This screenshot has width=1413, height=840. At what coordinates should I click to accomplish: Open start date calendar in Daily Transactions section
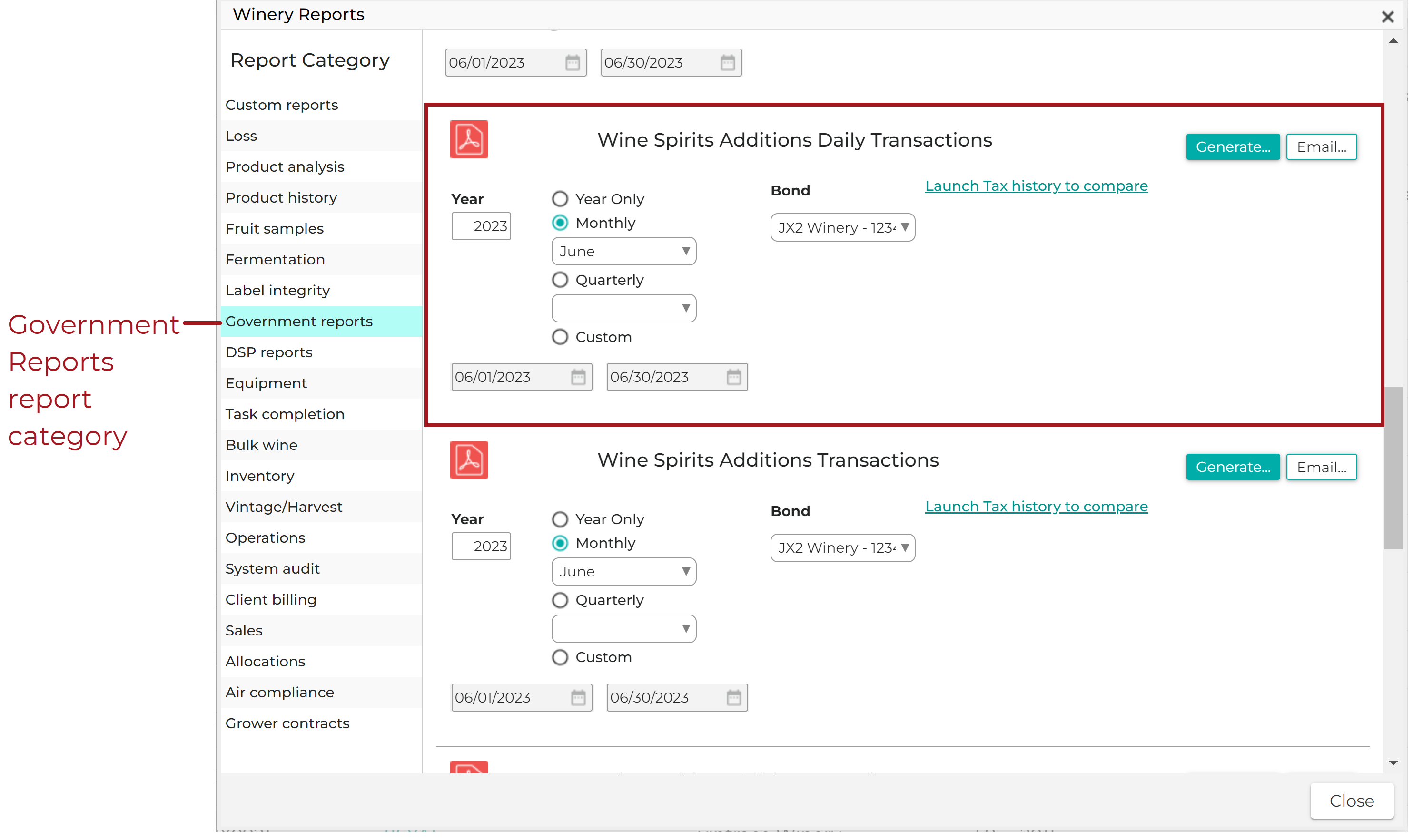(578, 377)
